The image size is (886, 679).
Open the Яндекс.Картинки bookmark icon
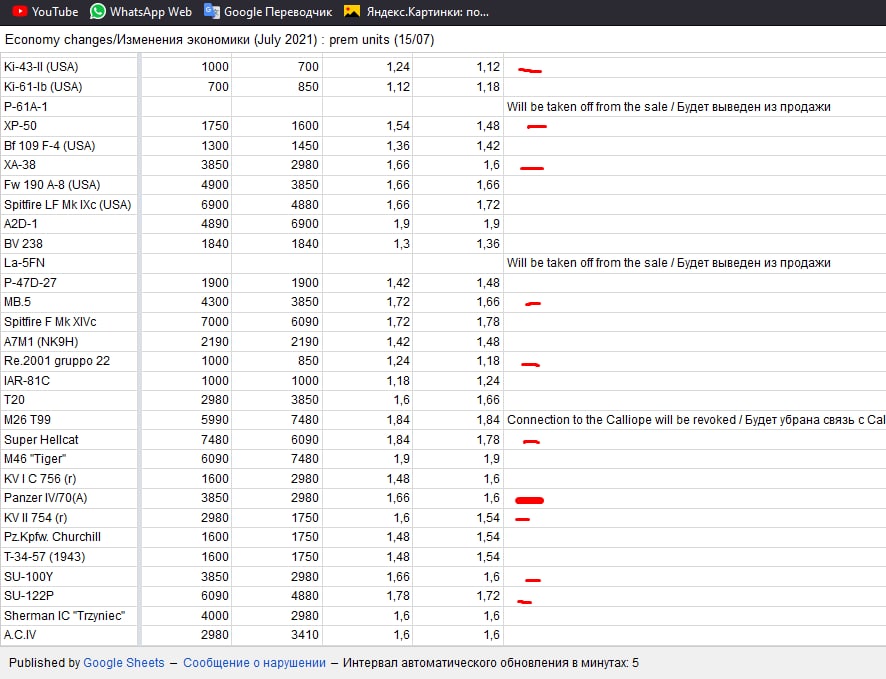(x=352, y=11)
